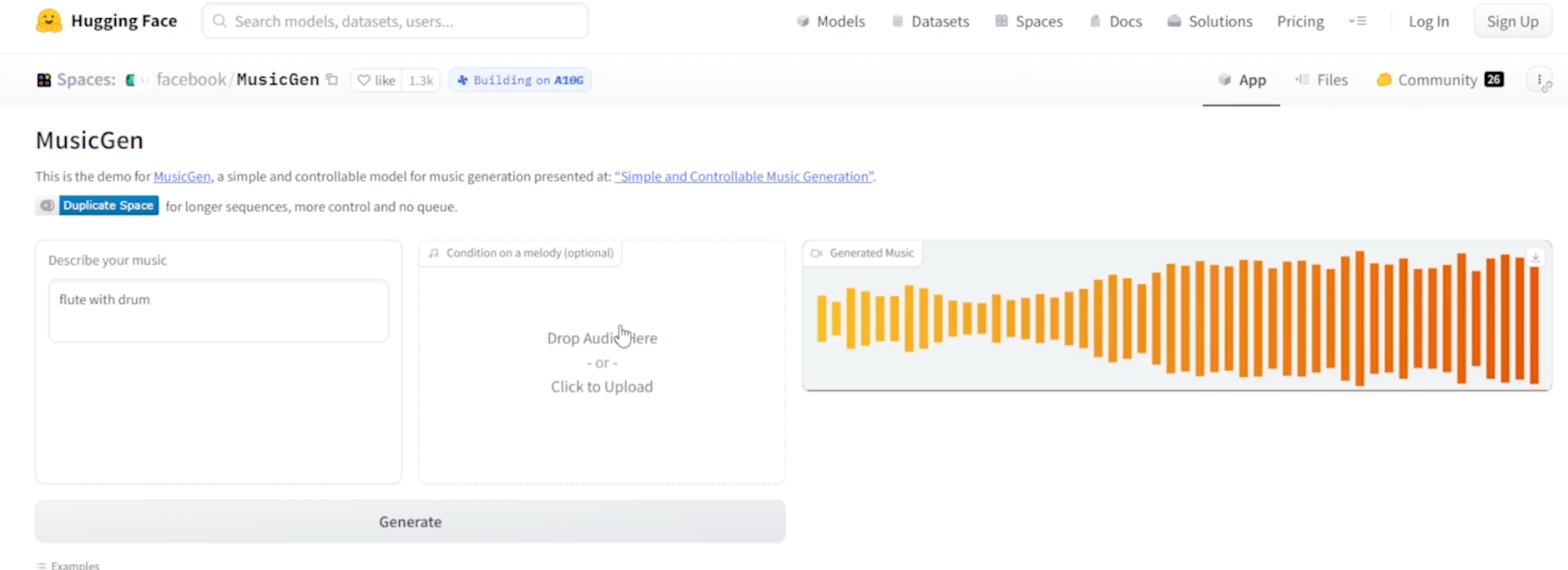The image size is (1568, 570).
Task: Click to upload a melody audio file
Action: 602,362
